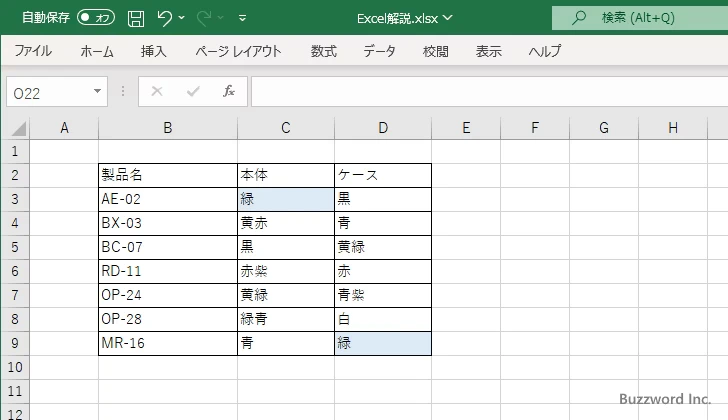
Task: Select the cell BX-03
Action: [168, 224]
